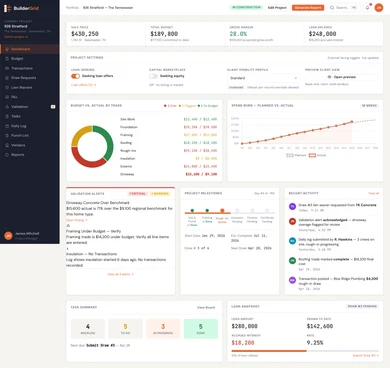
Task: Open the Tasks sidebar icon
Action: 7,116
